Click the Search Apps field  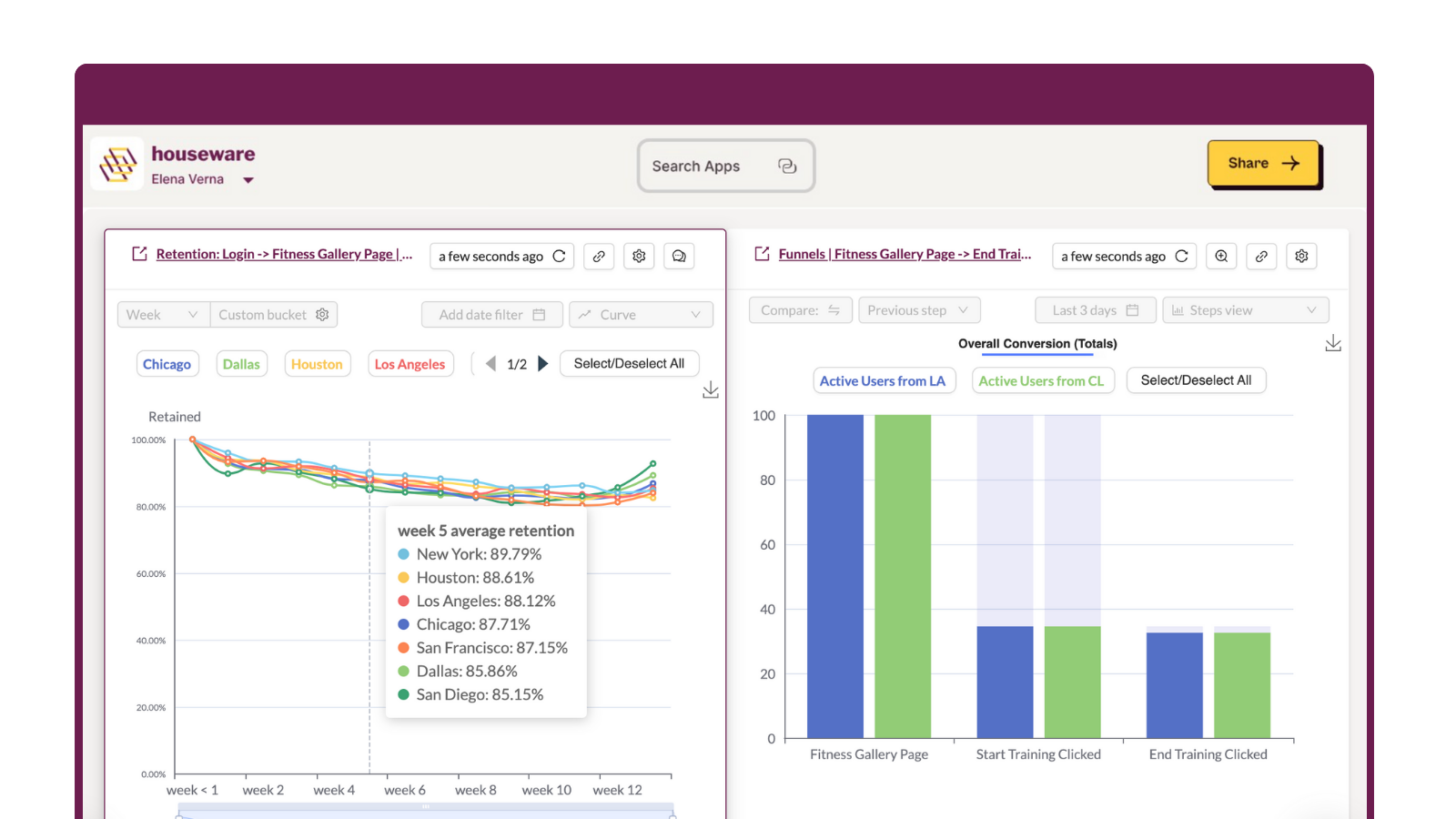725,166
